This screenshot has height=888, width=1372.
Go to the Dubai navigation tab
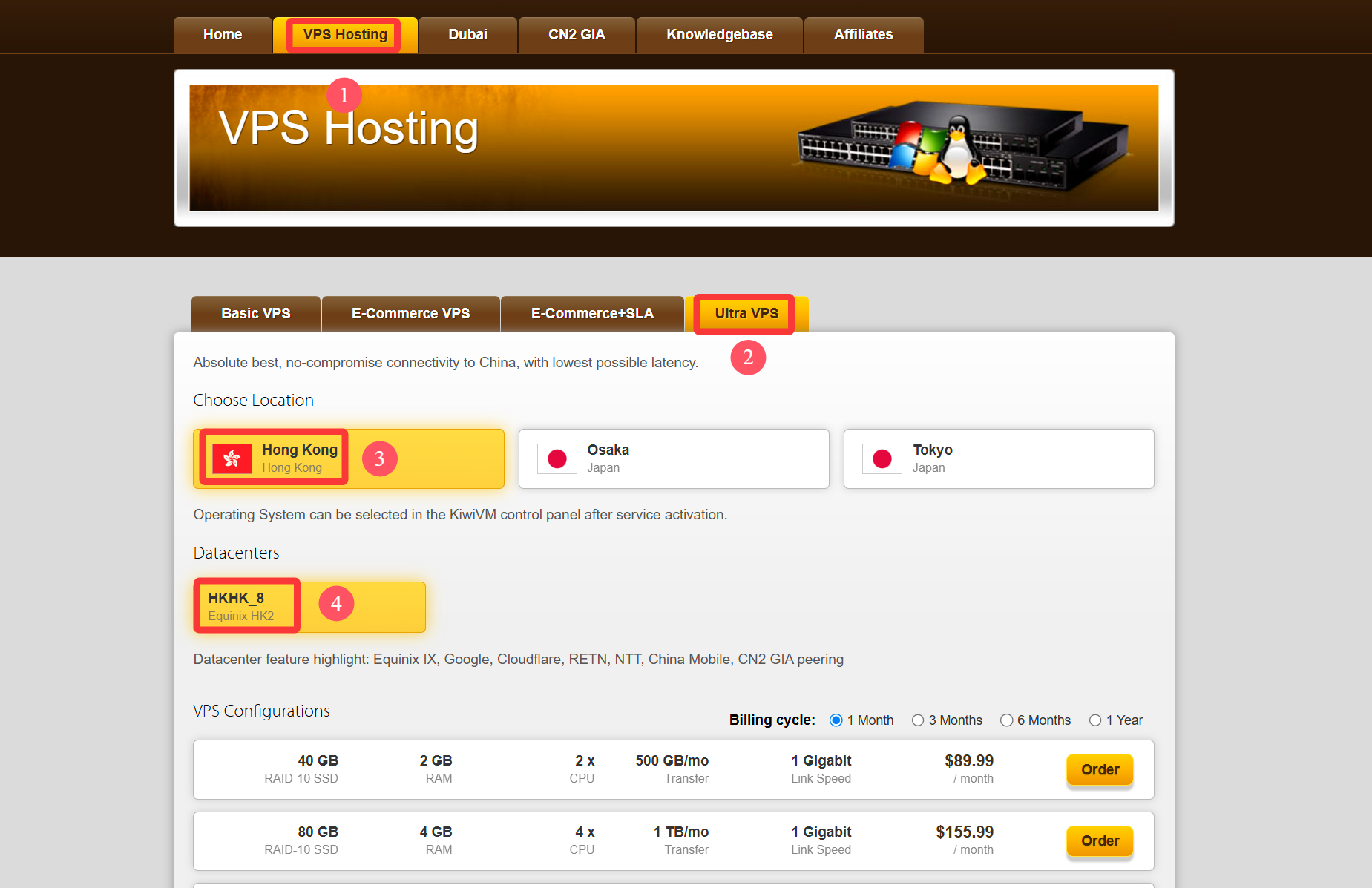tap(467, 35)
